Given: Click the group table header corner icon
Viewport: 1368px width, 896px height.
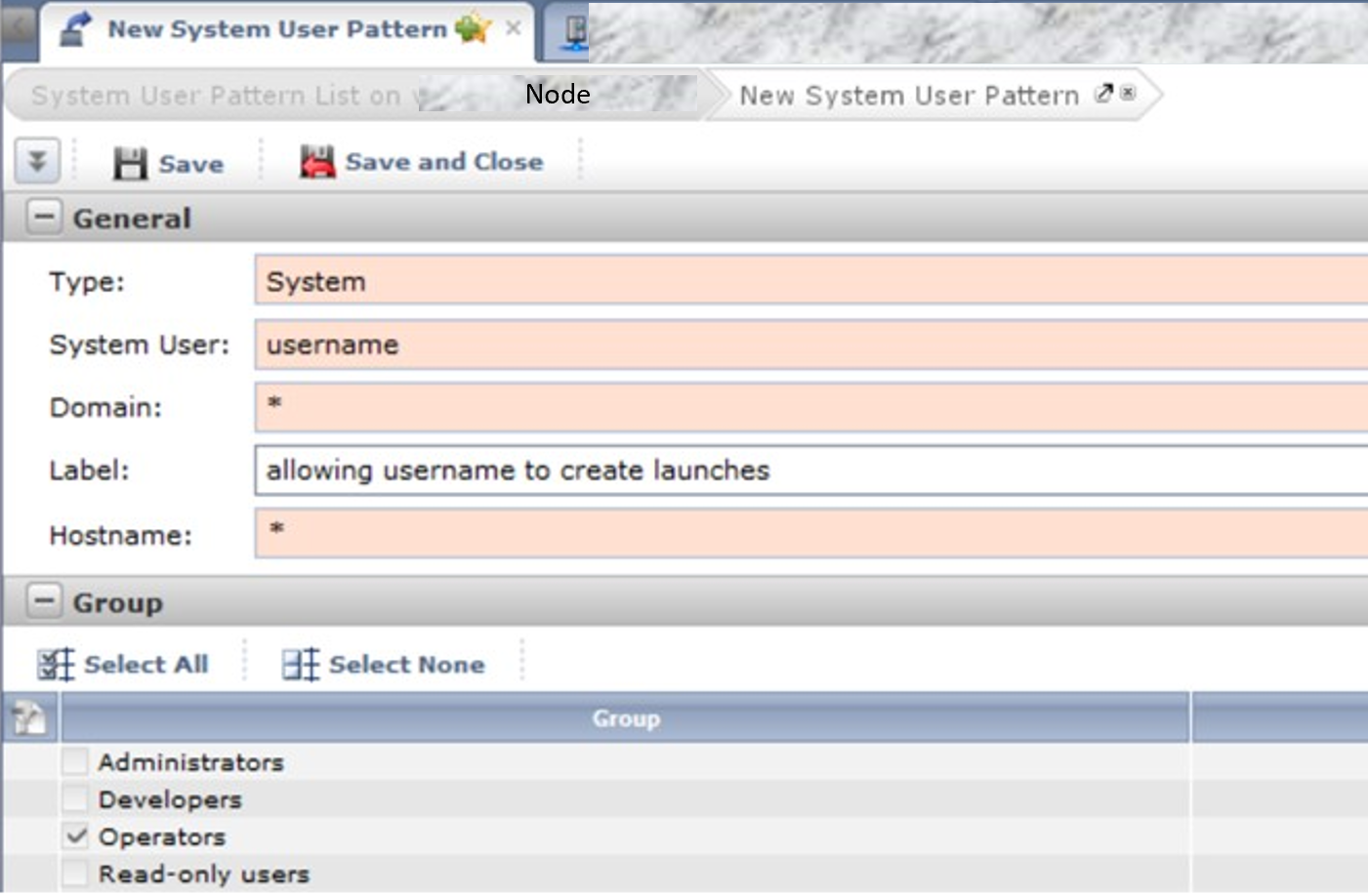Looking at the screenshot, I should coord(29,718).
